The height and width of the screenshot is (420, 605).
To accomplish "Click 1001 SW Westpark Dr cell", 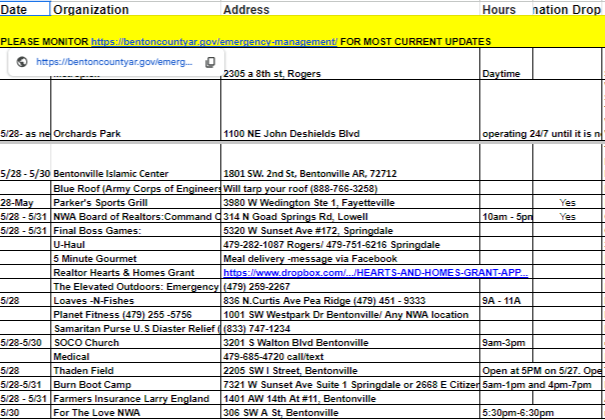I will tap(350, 314).
